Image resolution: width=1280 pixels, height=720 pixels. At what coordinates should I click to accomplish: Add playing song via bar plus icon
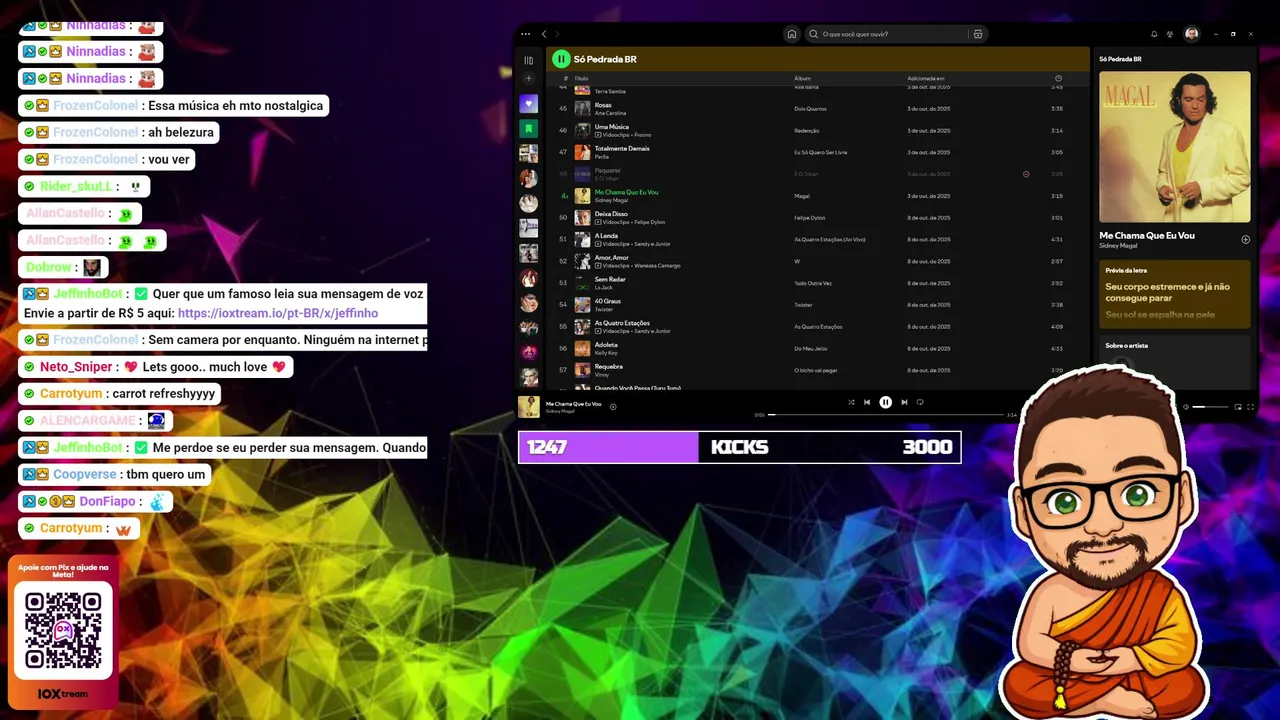613,406
